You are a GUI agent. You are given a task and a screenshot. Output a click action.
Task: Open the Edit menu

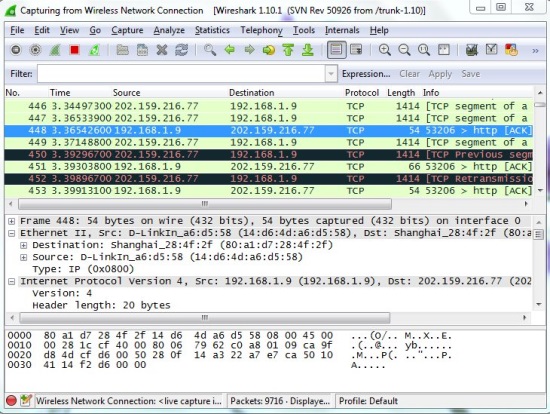pos(42,31)
